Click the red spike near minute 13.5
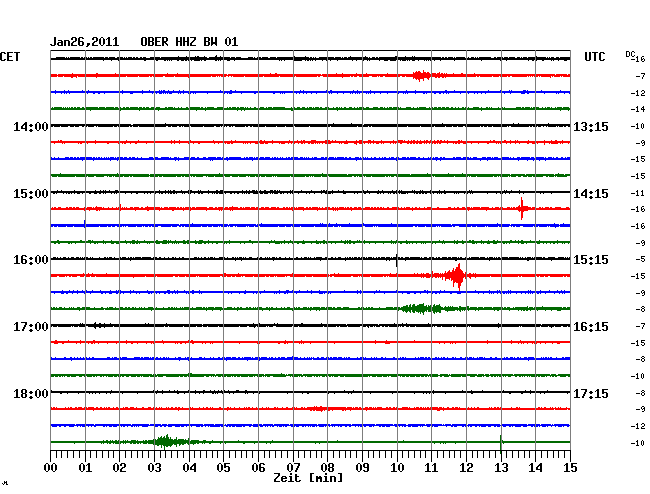Screen dimensions: 650x494 [x=522, y=208]
